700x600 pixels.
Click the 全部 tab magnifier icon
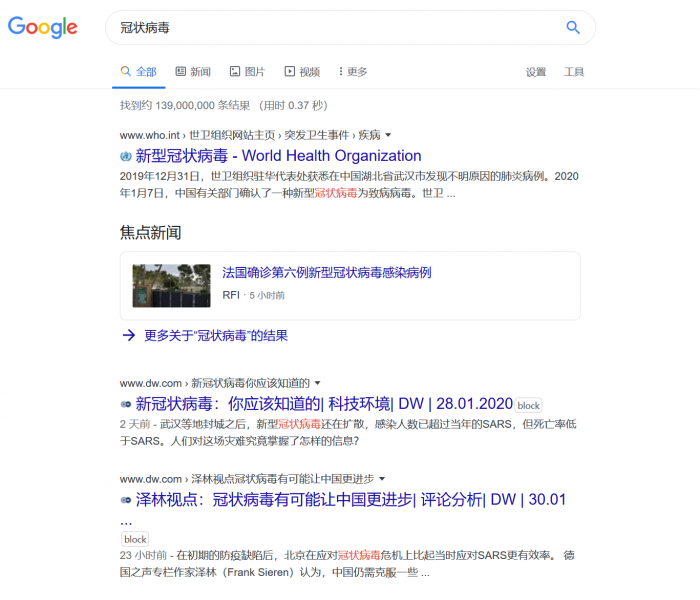(125, 71)
